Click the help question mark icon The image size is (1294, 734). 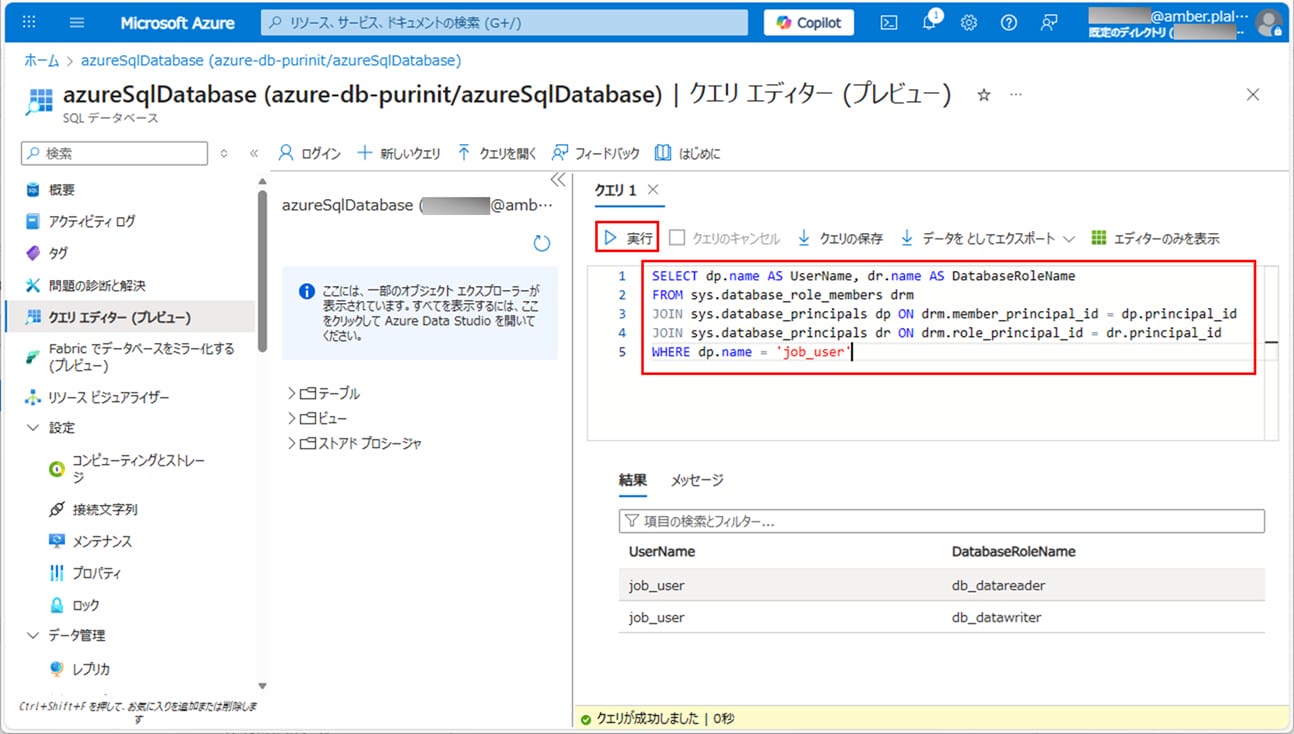pos(1008,23)
